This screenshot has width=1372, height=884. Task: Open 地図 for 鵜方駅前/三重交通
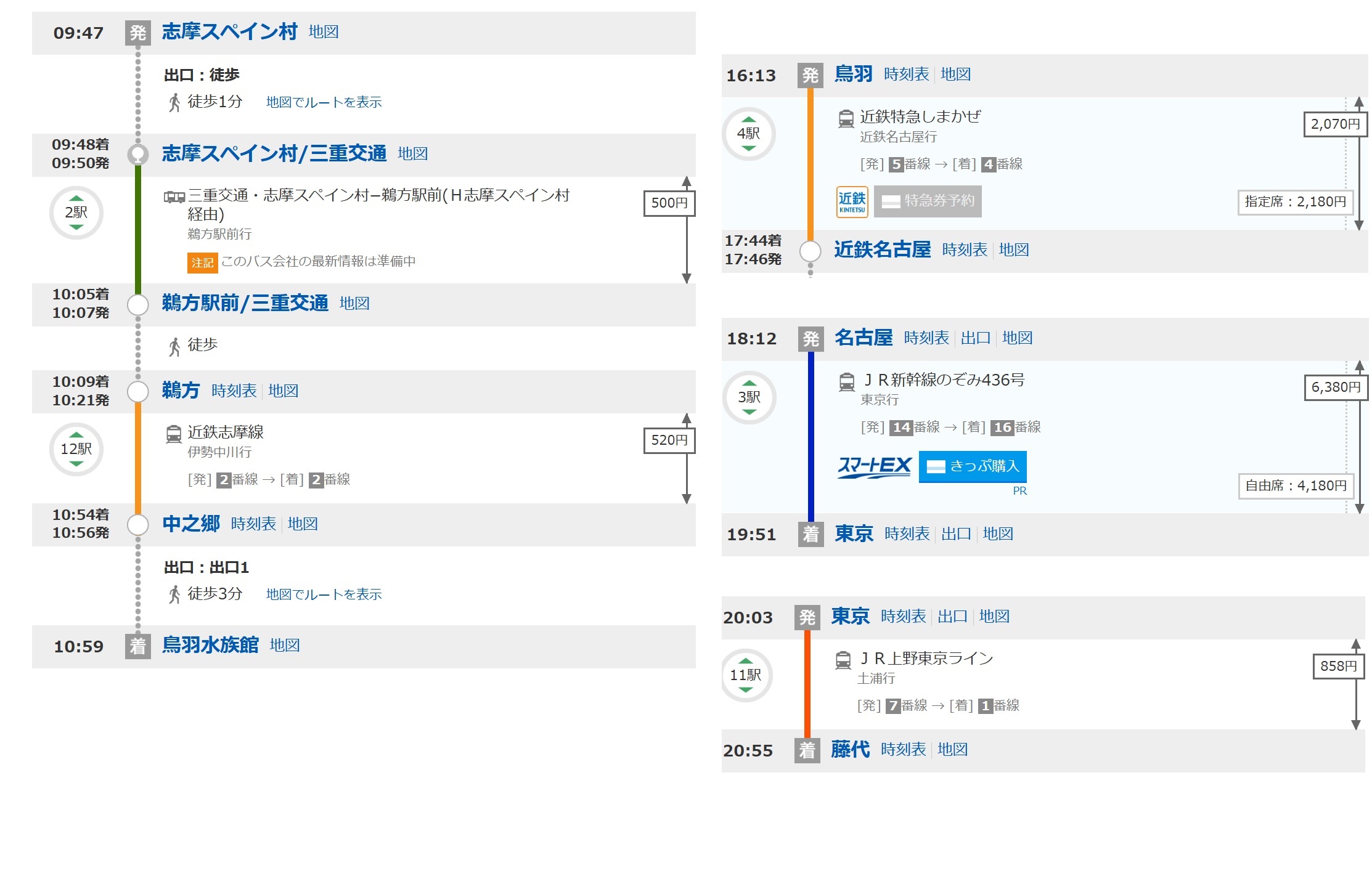tap(354, 303)
